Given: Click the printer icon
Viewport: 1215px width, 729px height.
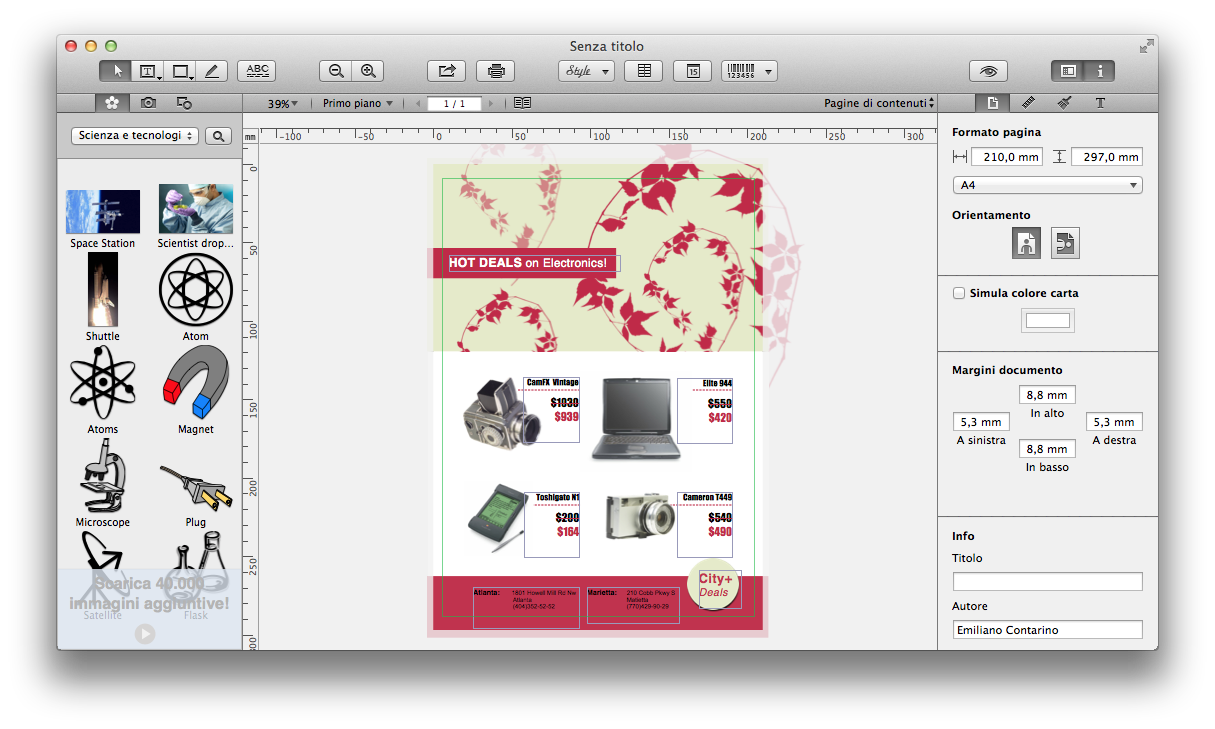Looking at the screenshot, I should 495,71.
